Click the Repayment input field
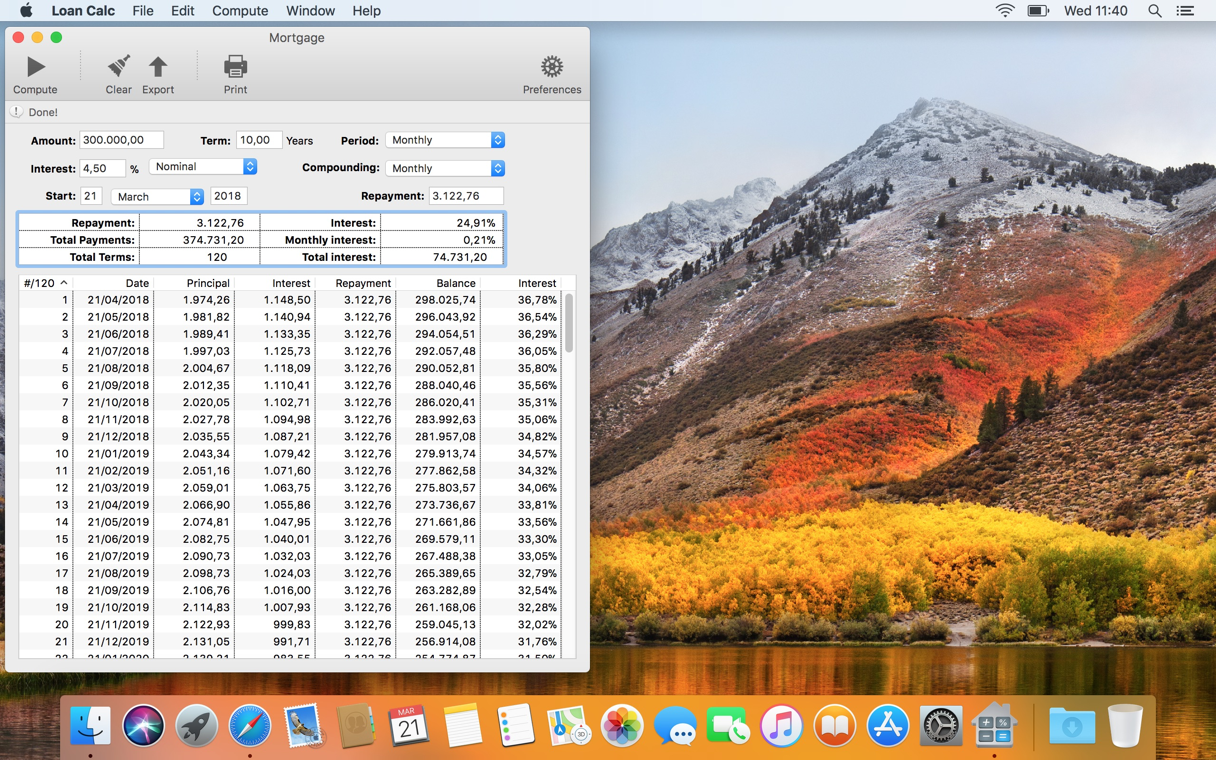This screenshot has width=1216, height=760. 466,196
